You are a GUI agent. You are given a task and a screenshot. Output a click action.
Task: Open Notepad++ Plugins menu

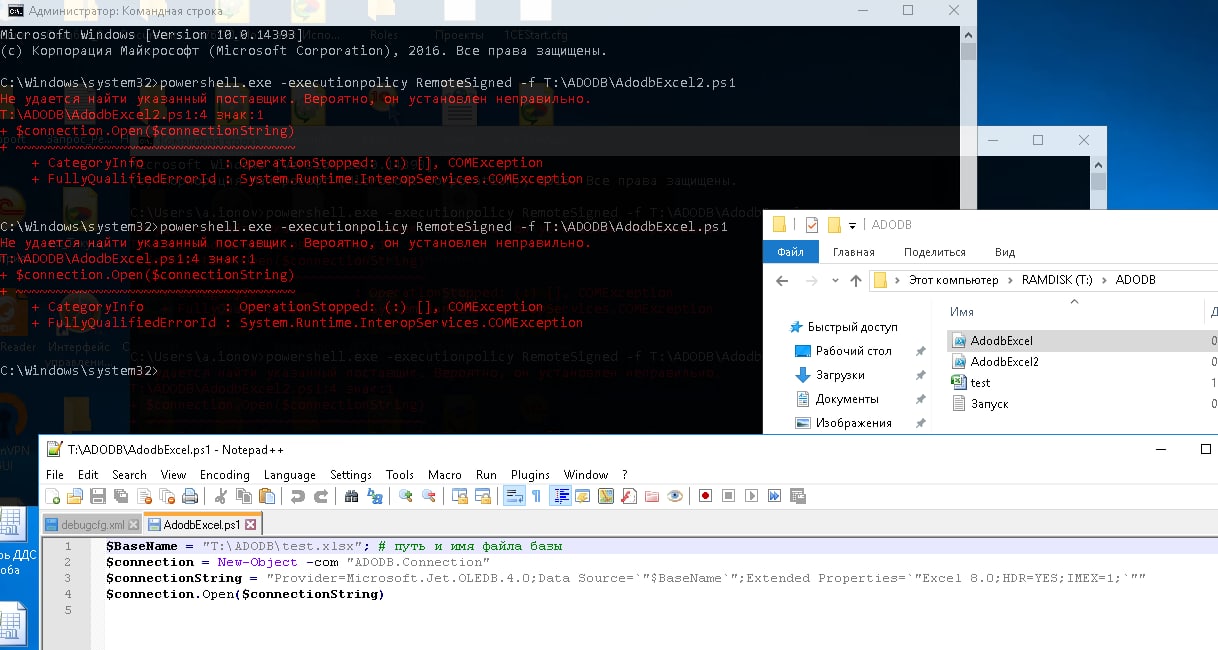(530, 474)
